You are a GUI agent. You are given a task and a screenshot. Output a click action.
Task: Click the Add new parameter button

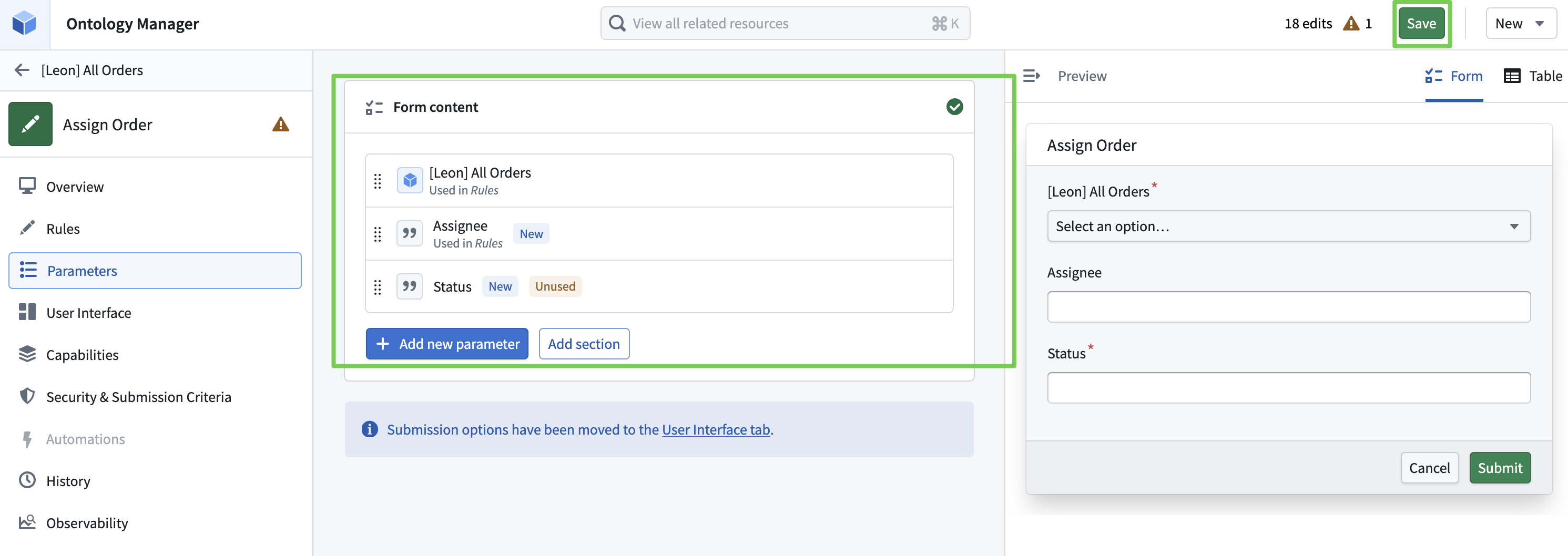[x=447, y=344]
